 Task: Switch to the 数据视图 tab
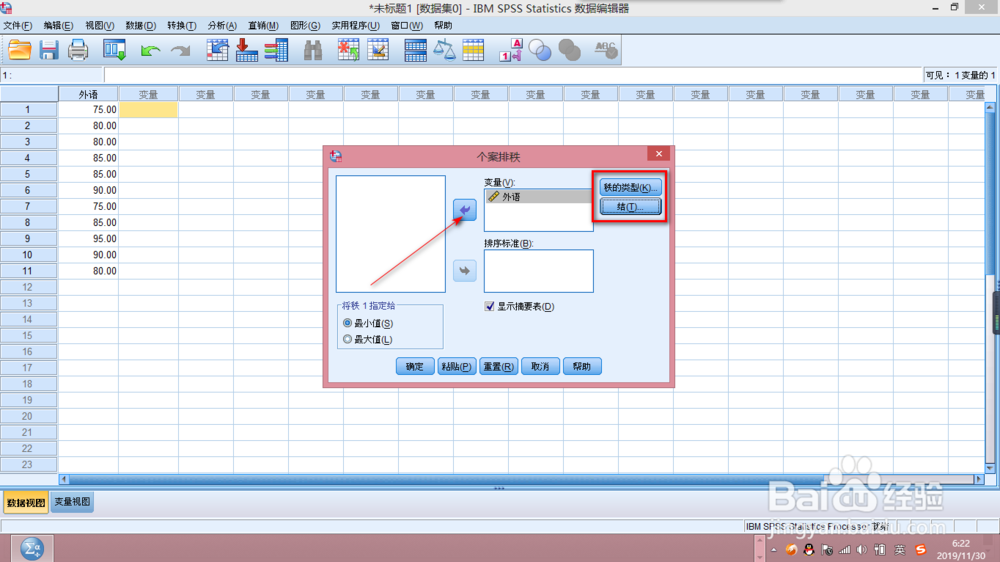[26, 503]
